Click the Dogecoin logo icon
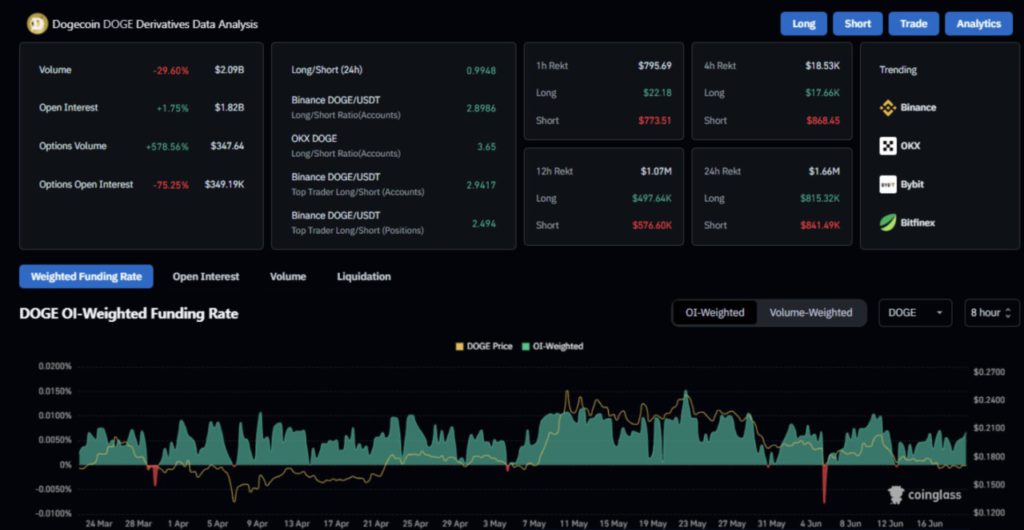 click(x=37, y=24)
